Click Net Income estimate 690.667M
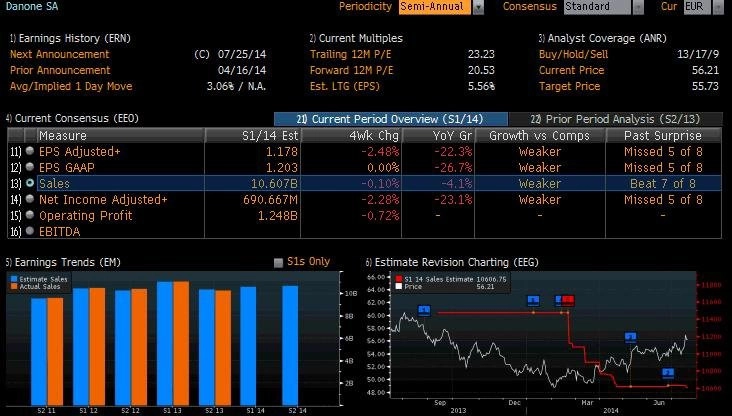The height and width of the screenshot is (416, 732). click(271, 199)
